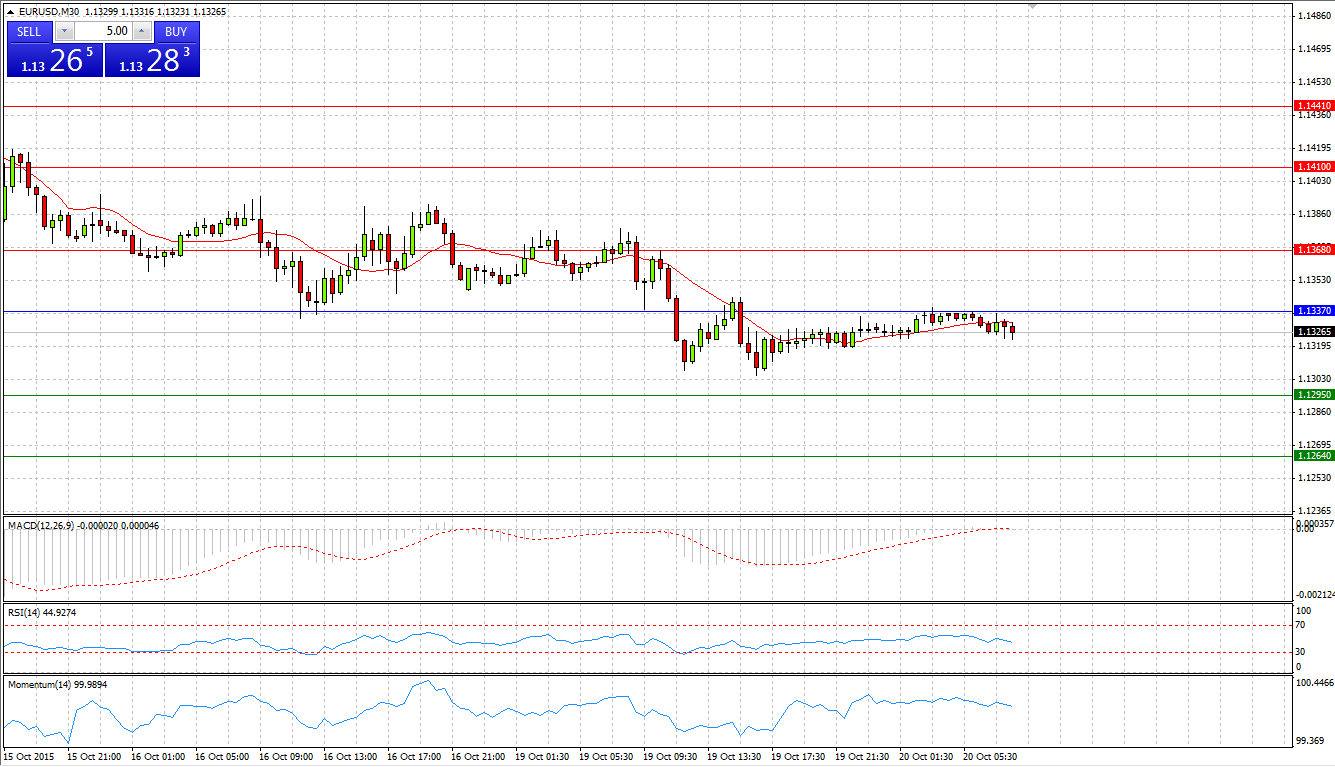Viewport: 1335px width, 767px height.
Task: Select the 1.13370 blue level label
Action: (1313, 311)
